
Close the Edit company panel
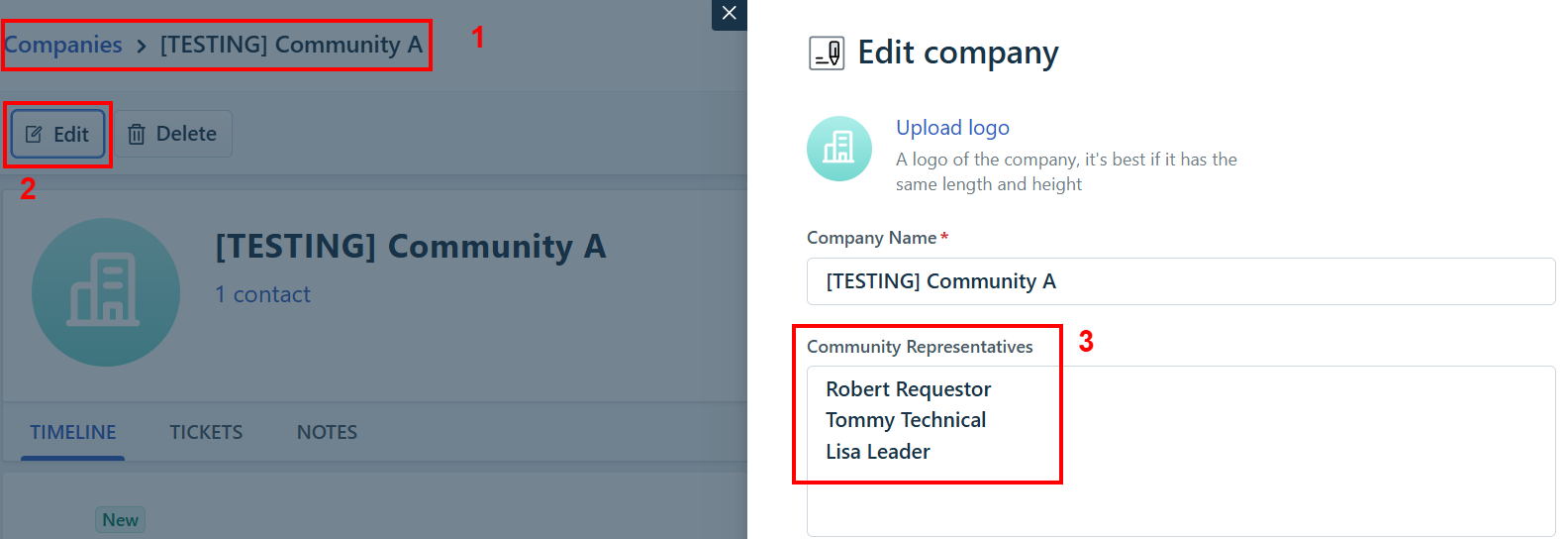point(730,14)
